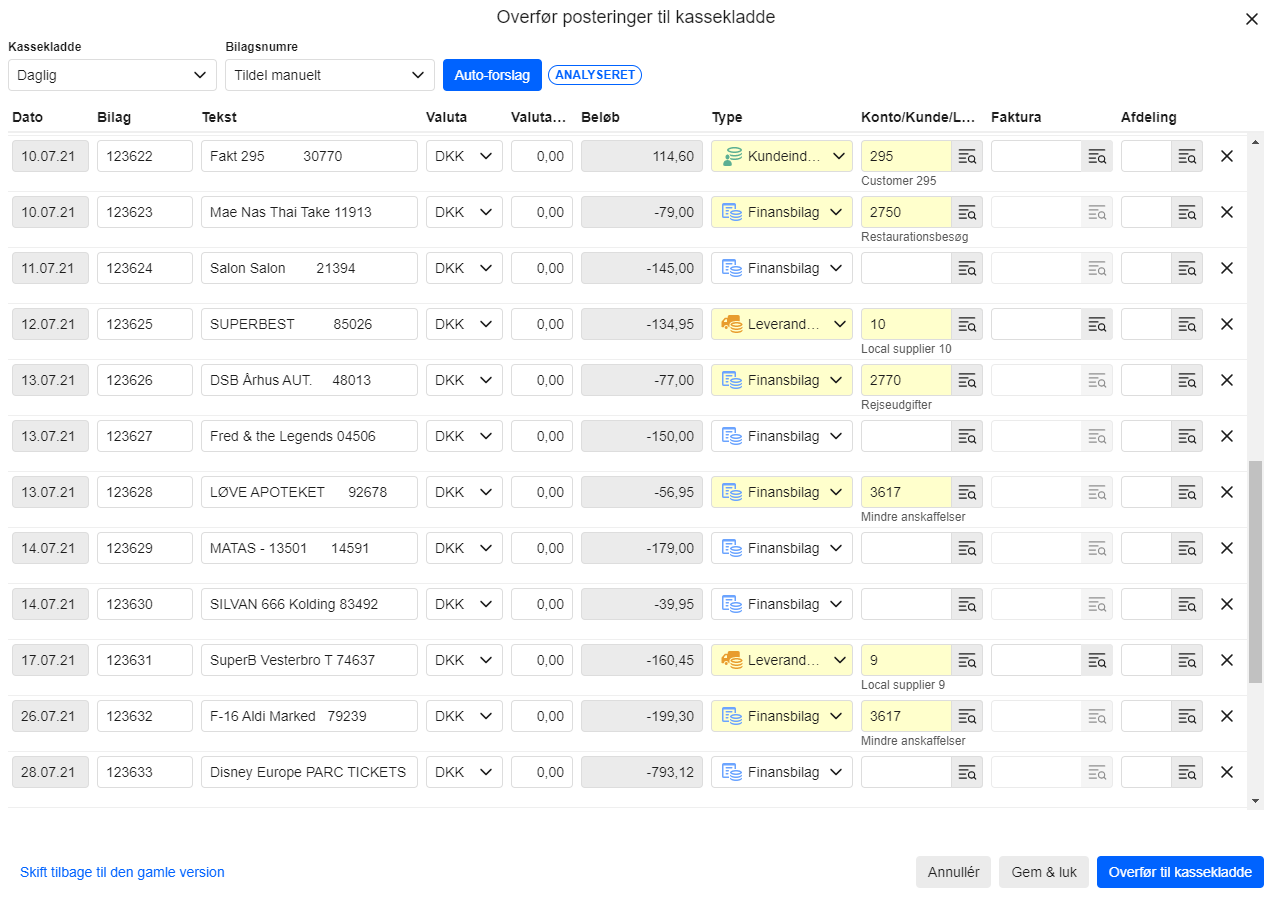The height and width of the screenshot is (898, 1270).
Task: Click Skift tilbage til den gamle version link
Action: [122, 872]
